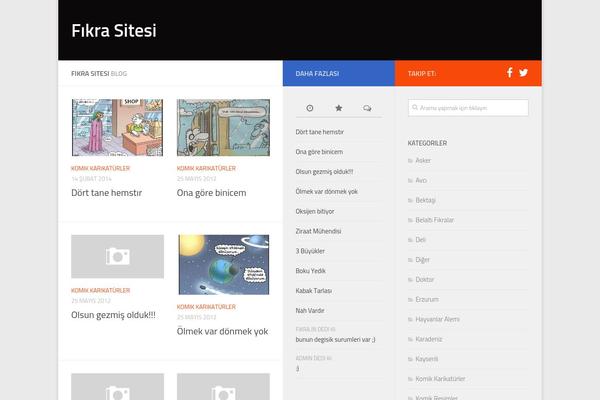Click the placeholder image above 'Olsun gezmiş olduk!!!'
Screen dimensions: 600x400
point(117,257)
